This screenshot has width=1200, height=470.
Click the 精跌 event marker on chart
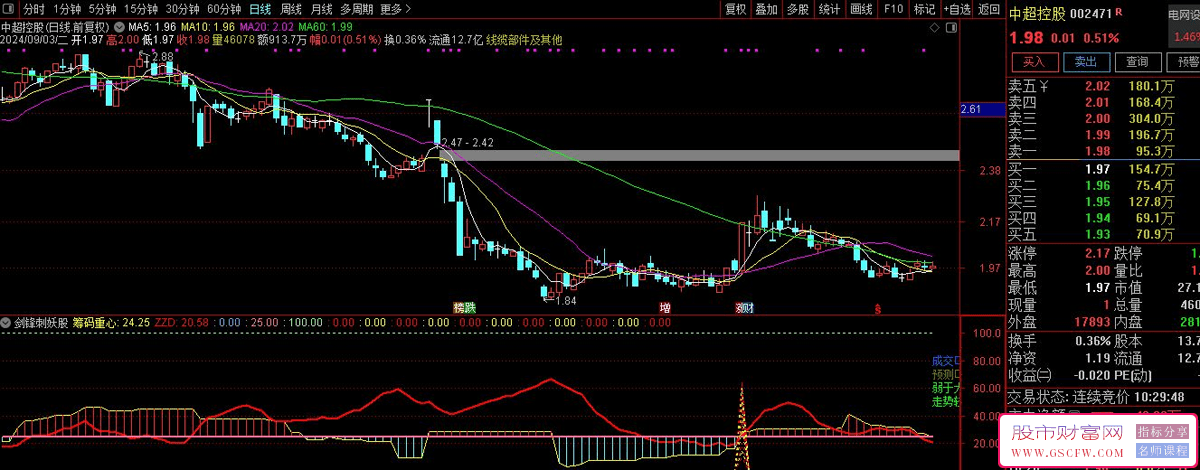point(464,308)
